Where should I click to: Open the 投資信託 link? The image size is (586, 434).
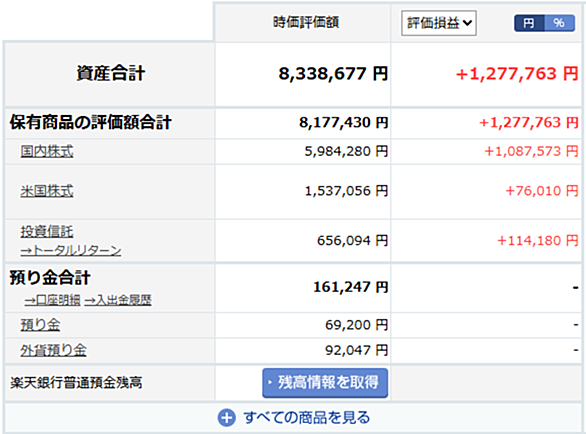[47, 231]
